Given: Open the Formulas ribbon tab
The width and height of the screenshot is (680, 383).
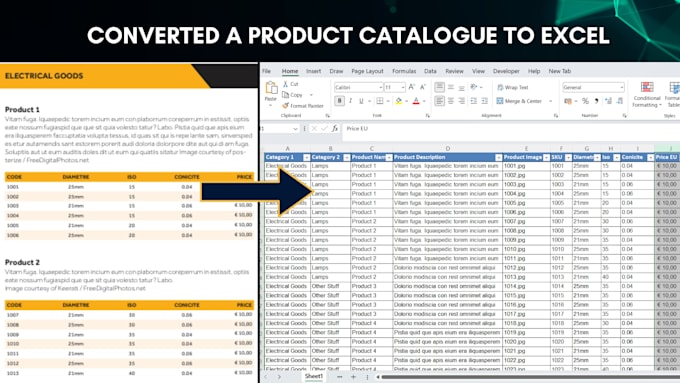Looking at the screenshot, I should (404, 71).
